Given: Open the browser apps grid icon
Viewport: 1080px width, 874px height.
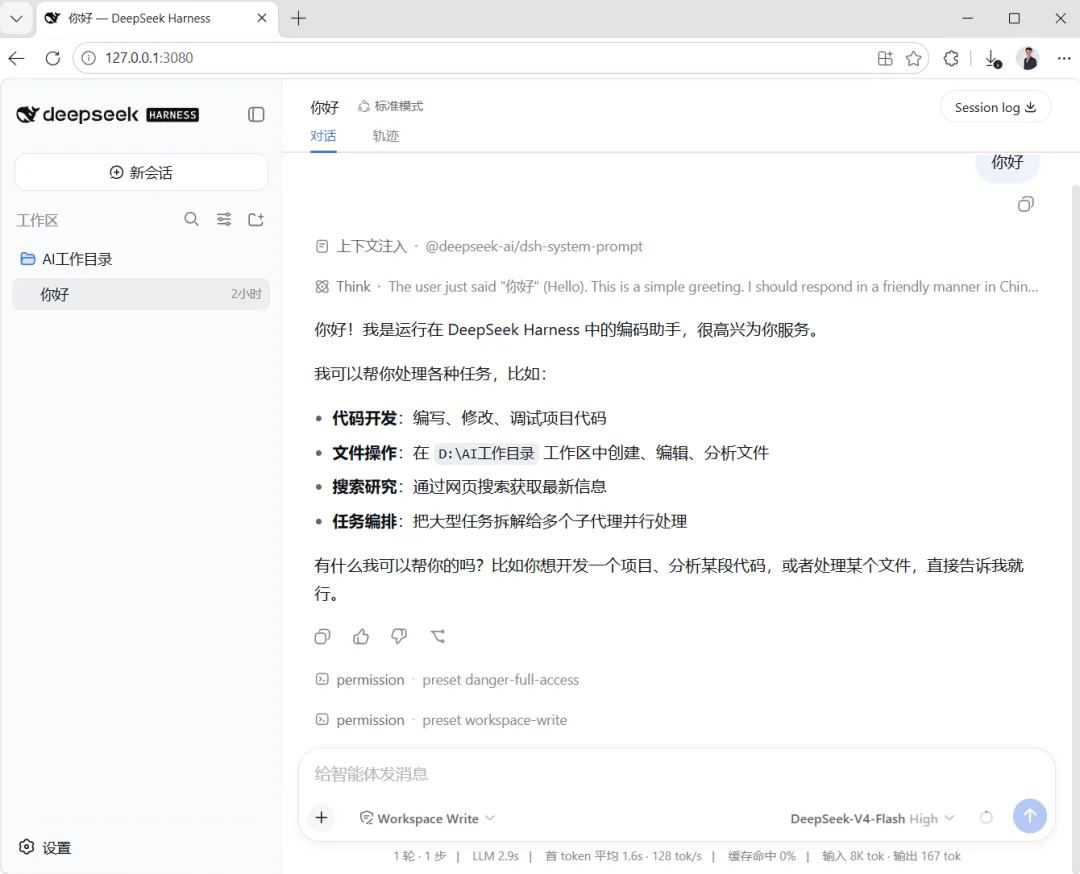Looking at the screenshot, I should 886,59.
